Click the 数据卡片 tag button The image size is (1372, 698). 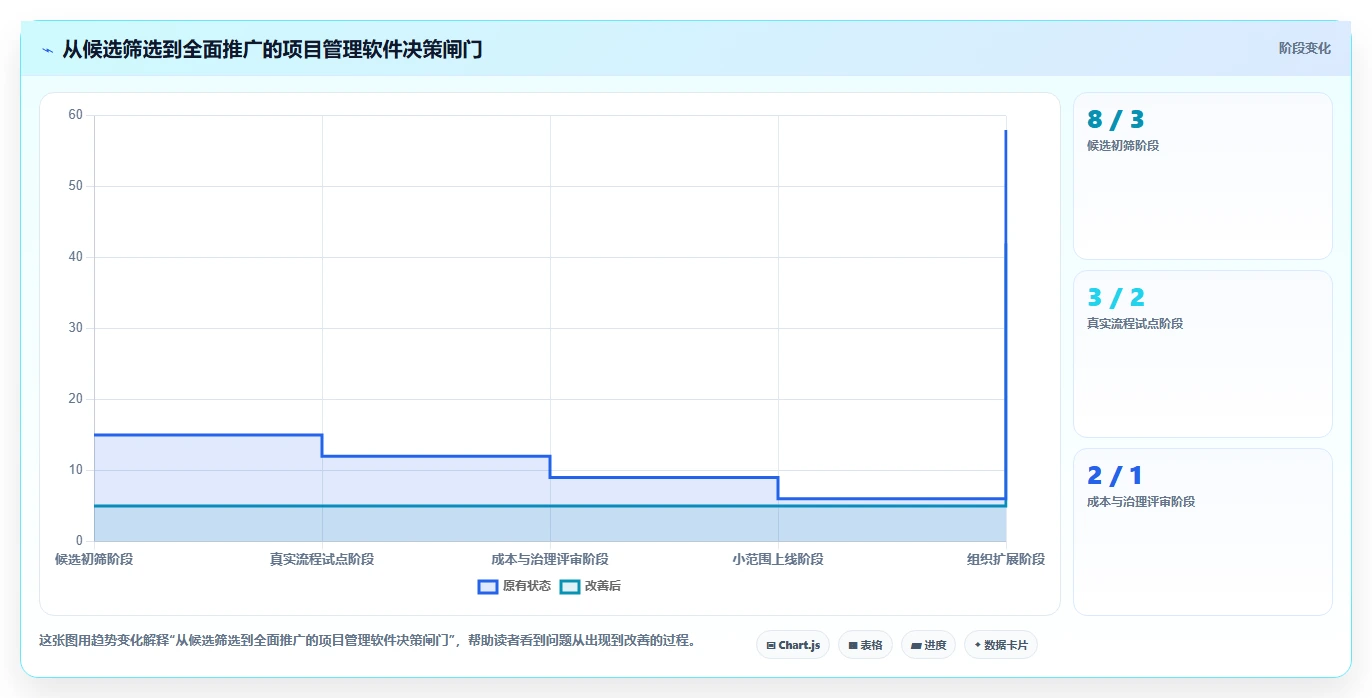(x=1001, y=645)
